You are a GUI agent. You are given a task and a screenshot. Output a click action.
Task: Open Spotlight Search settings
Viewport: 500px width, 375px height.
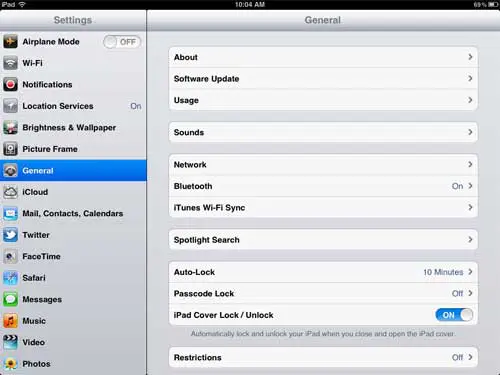pos(323,240)
